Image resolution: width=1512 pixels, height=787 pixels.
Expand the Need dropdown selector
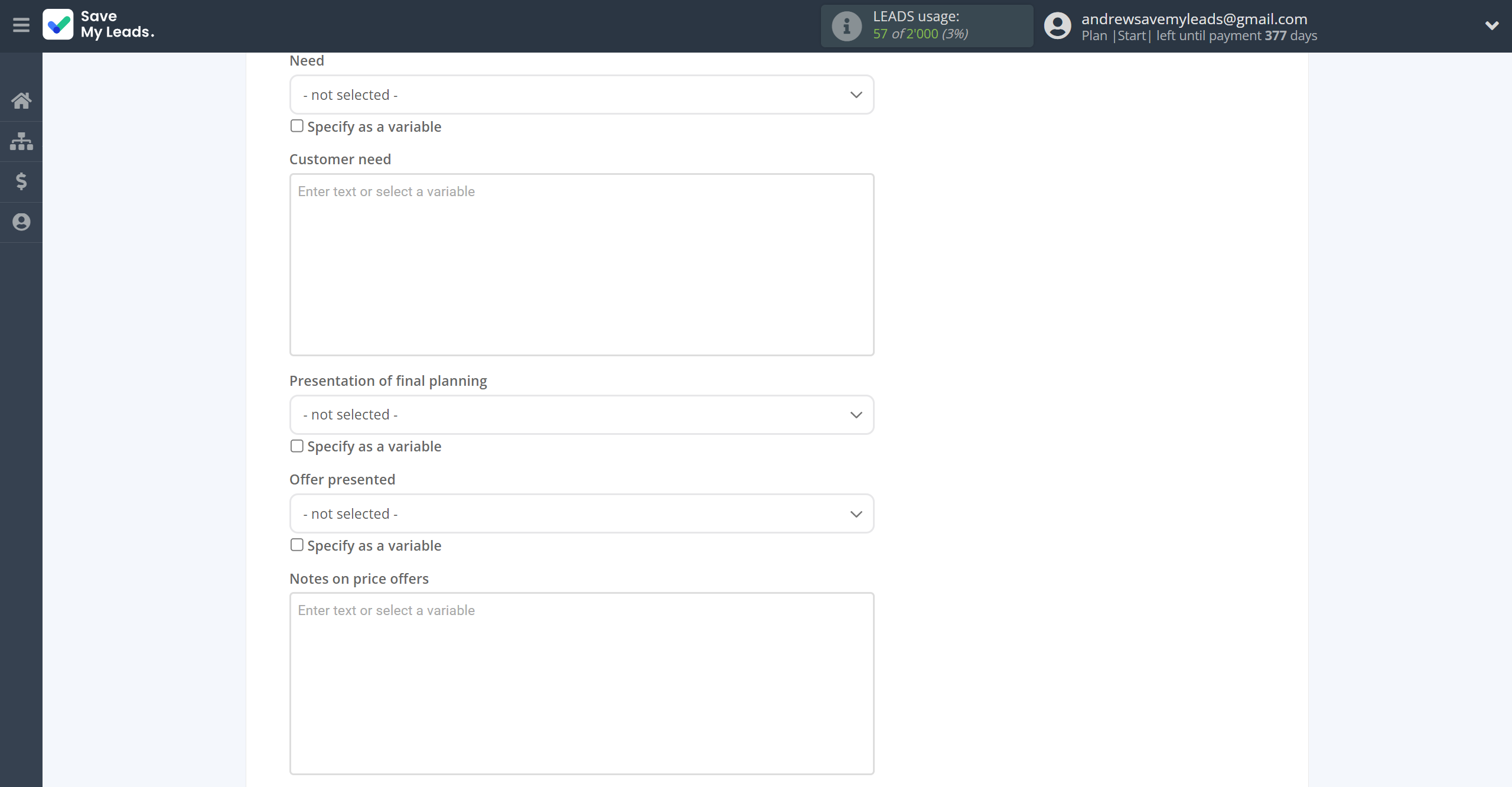click(581, 94)
